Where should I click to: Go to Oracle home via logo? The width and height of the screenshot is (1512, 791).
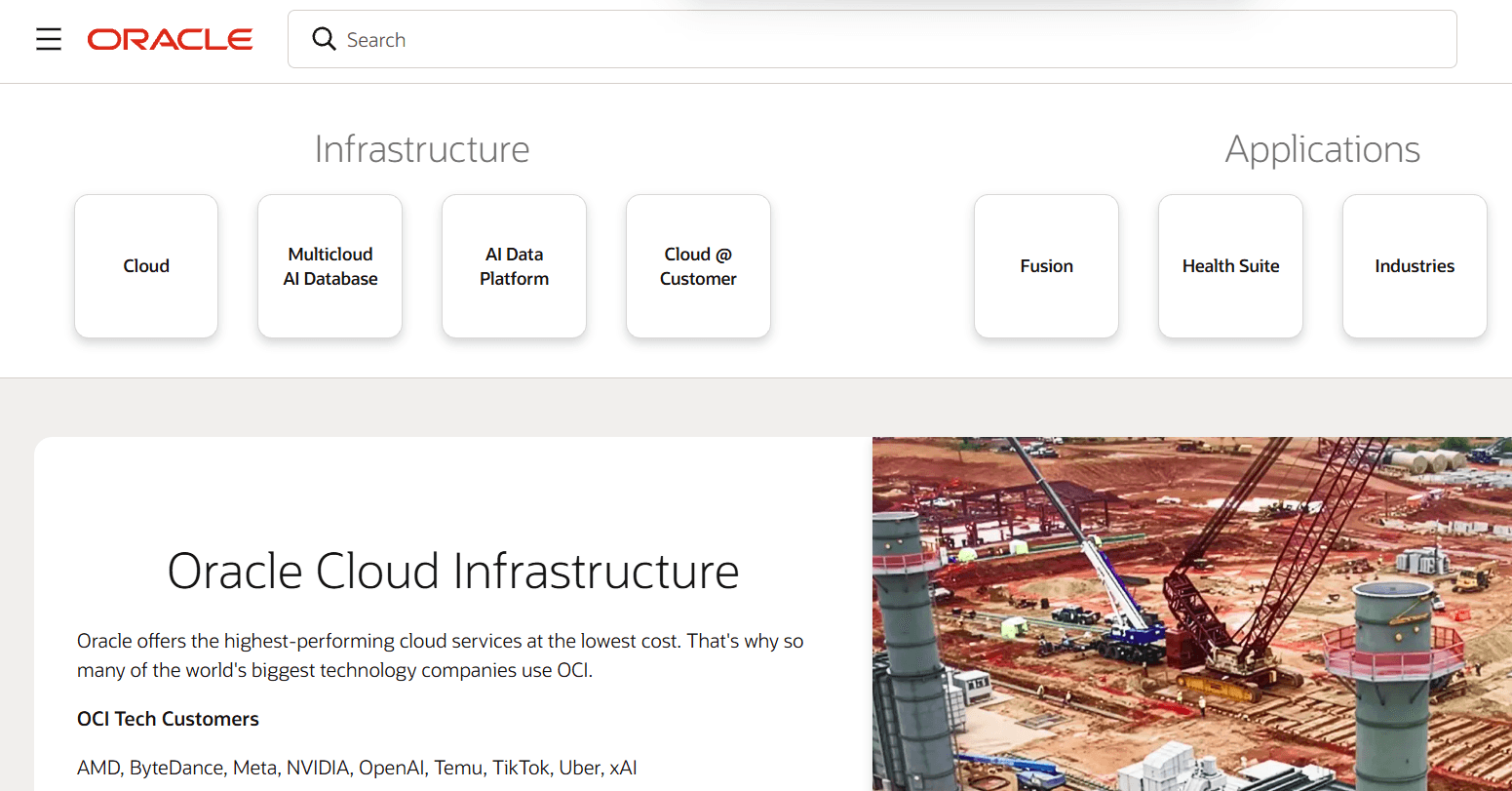click(171, 39)
